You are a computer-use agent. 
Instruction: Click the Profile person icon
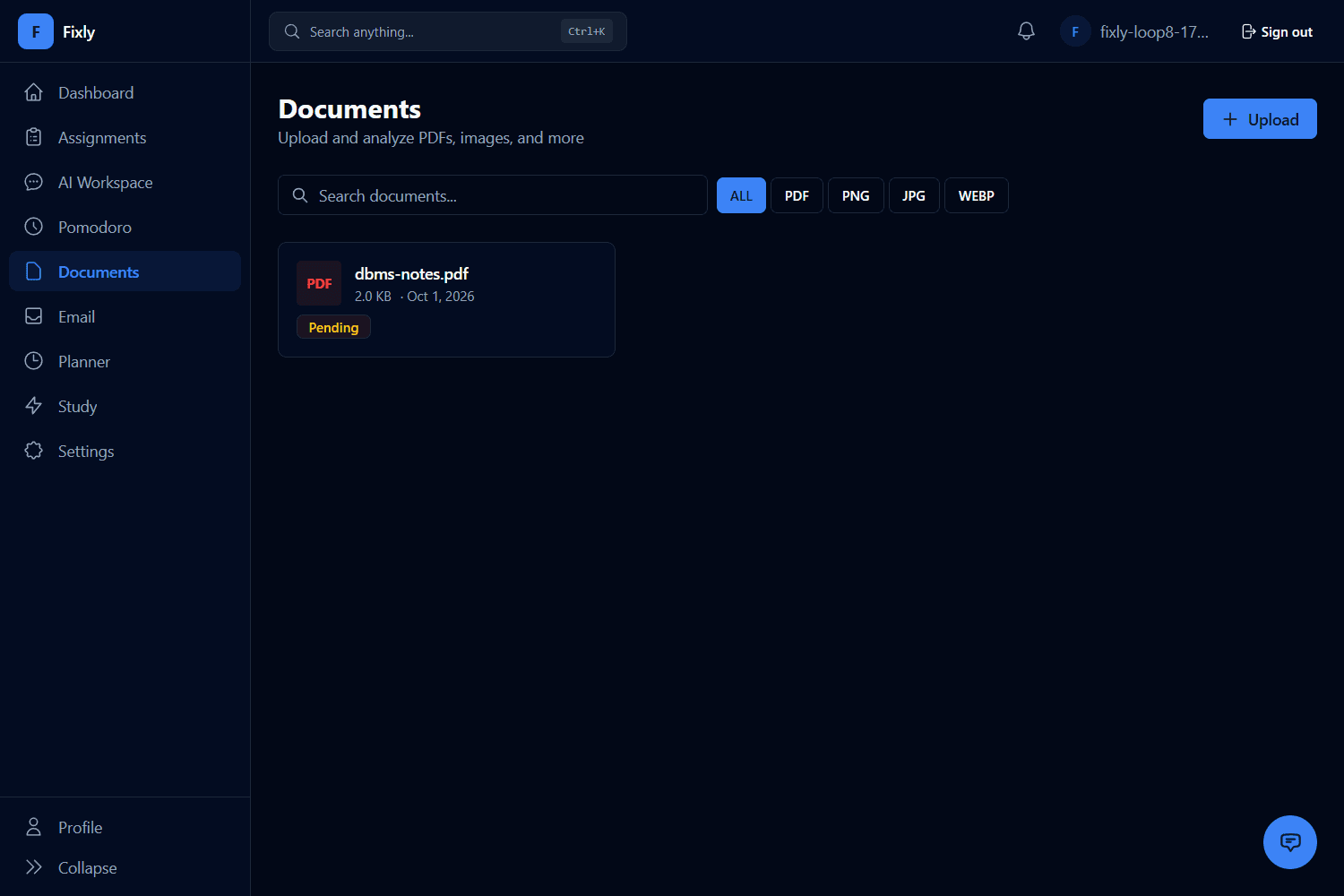point(34,827)
